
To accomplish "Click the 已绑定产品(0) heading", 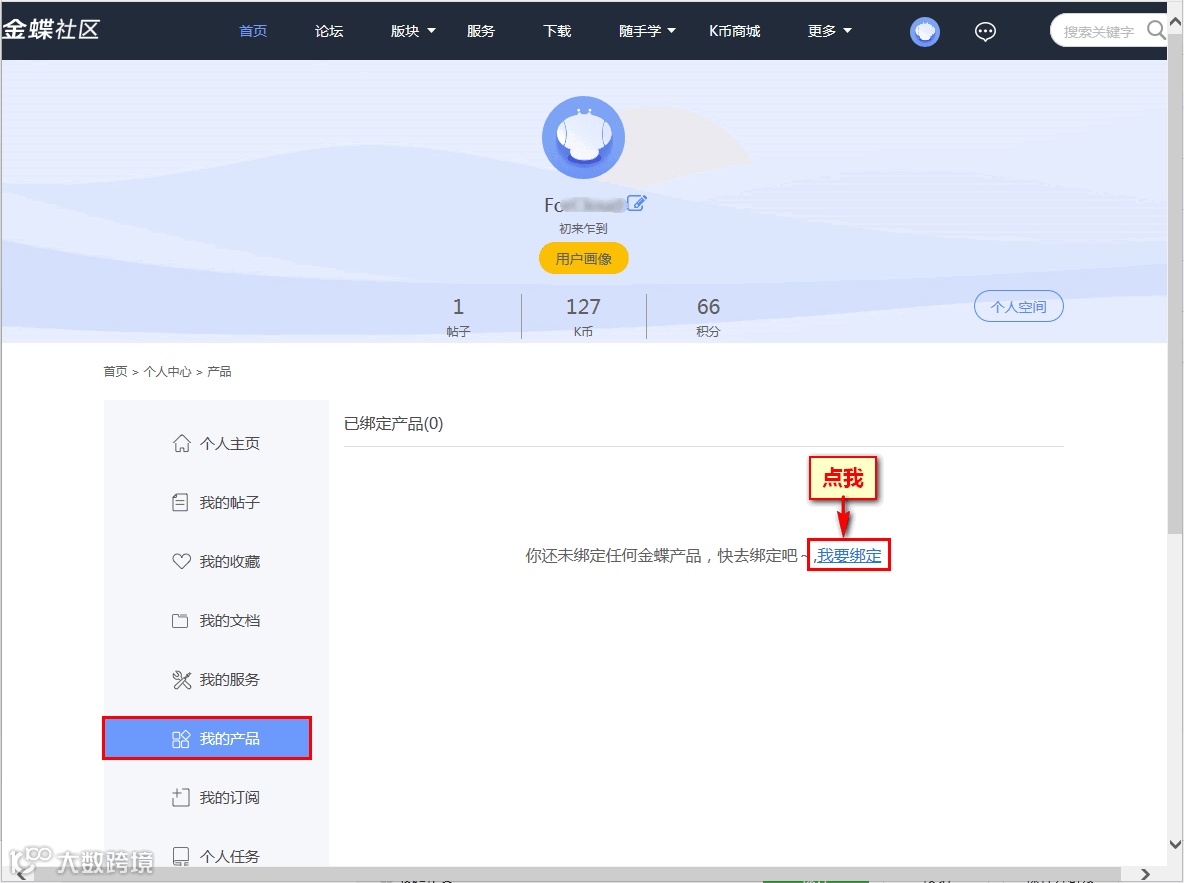I will (393, 424).
